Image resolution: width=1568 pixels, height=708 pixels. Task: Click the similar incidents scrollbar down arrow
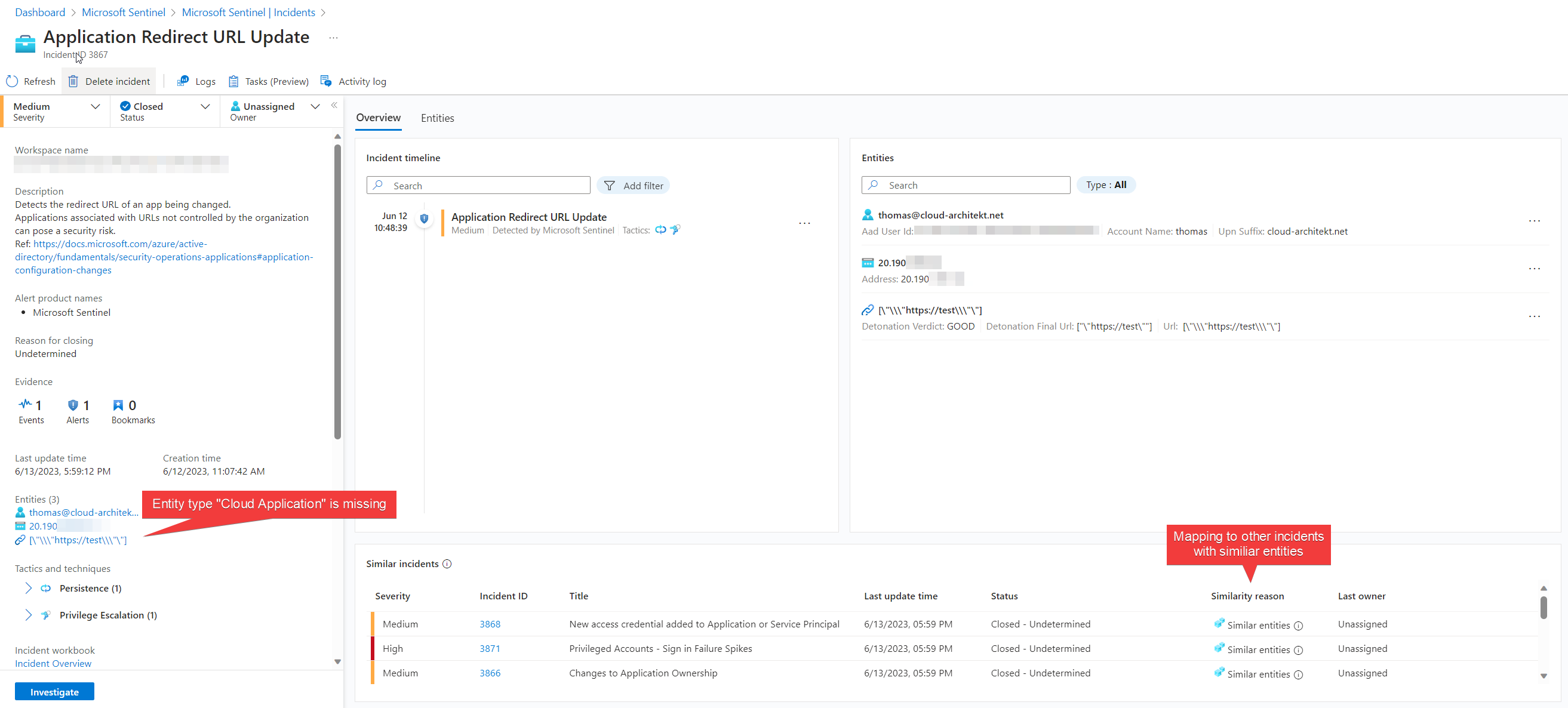click(x=1544, y=676)
